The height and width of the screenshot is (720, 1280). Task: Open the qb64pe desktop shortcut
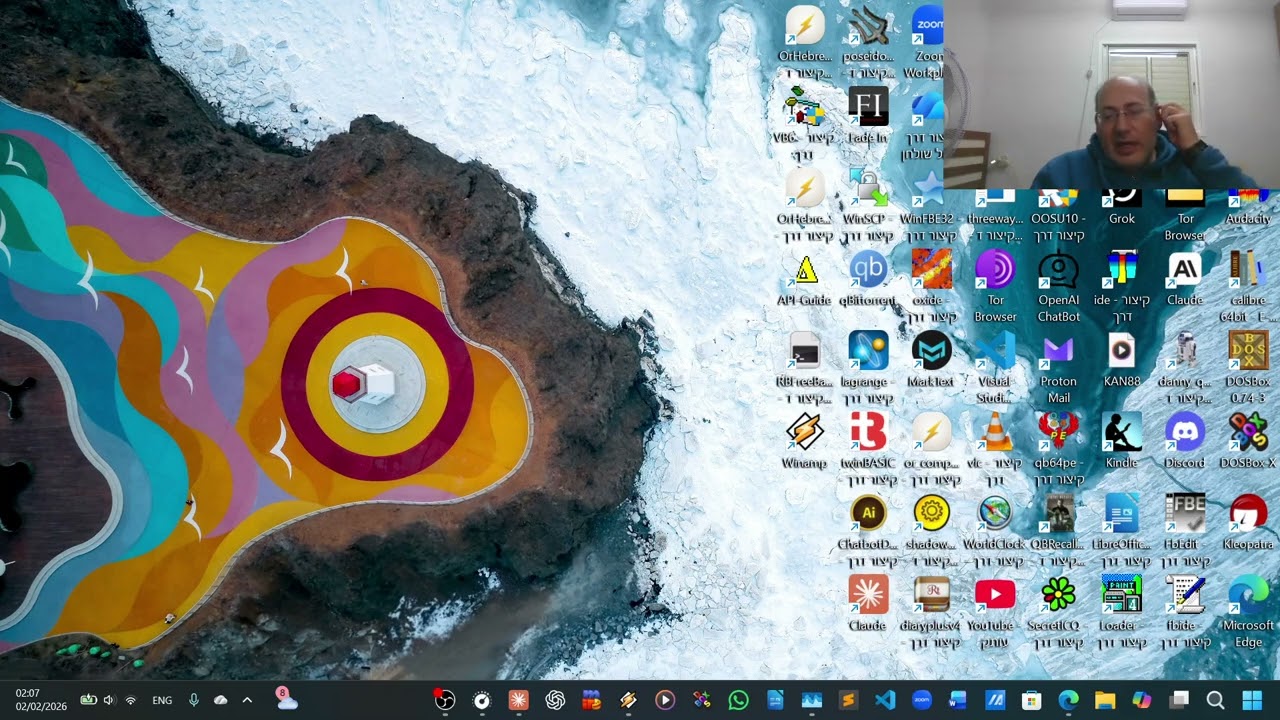[x=1058, y=432]
